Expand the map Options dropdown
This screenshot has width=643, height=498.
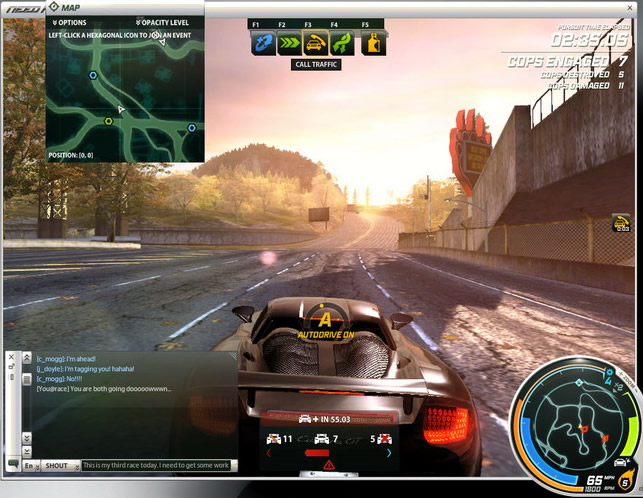68,22
